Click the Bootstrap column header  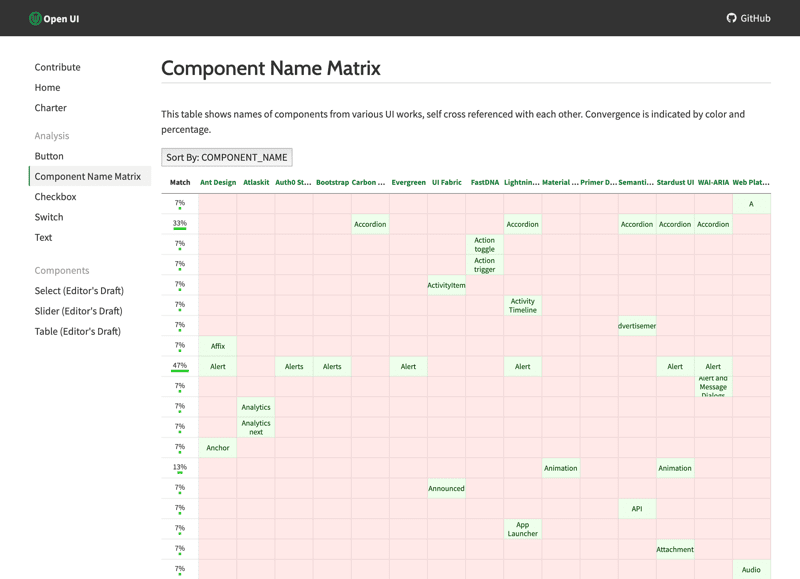pos(332,182)
